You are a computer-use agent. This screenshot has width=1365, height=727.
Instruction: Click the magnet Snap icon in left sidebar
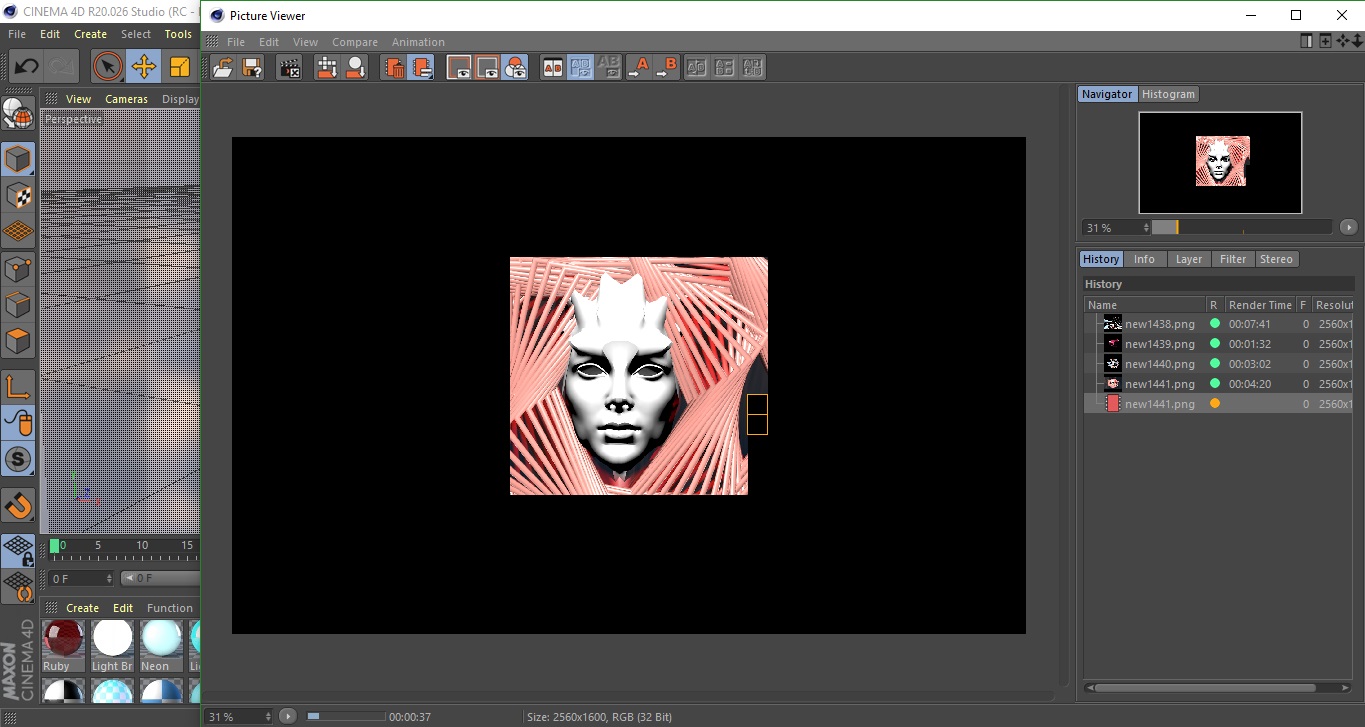pos(18,505)
